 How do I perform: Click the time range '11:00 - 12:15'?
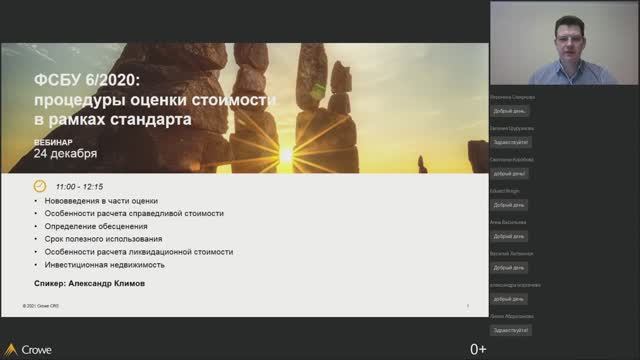(79, 187)
